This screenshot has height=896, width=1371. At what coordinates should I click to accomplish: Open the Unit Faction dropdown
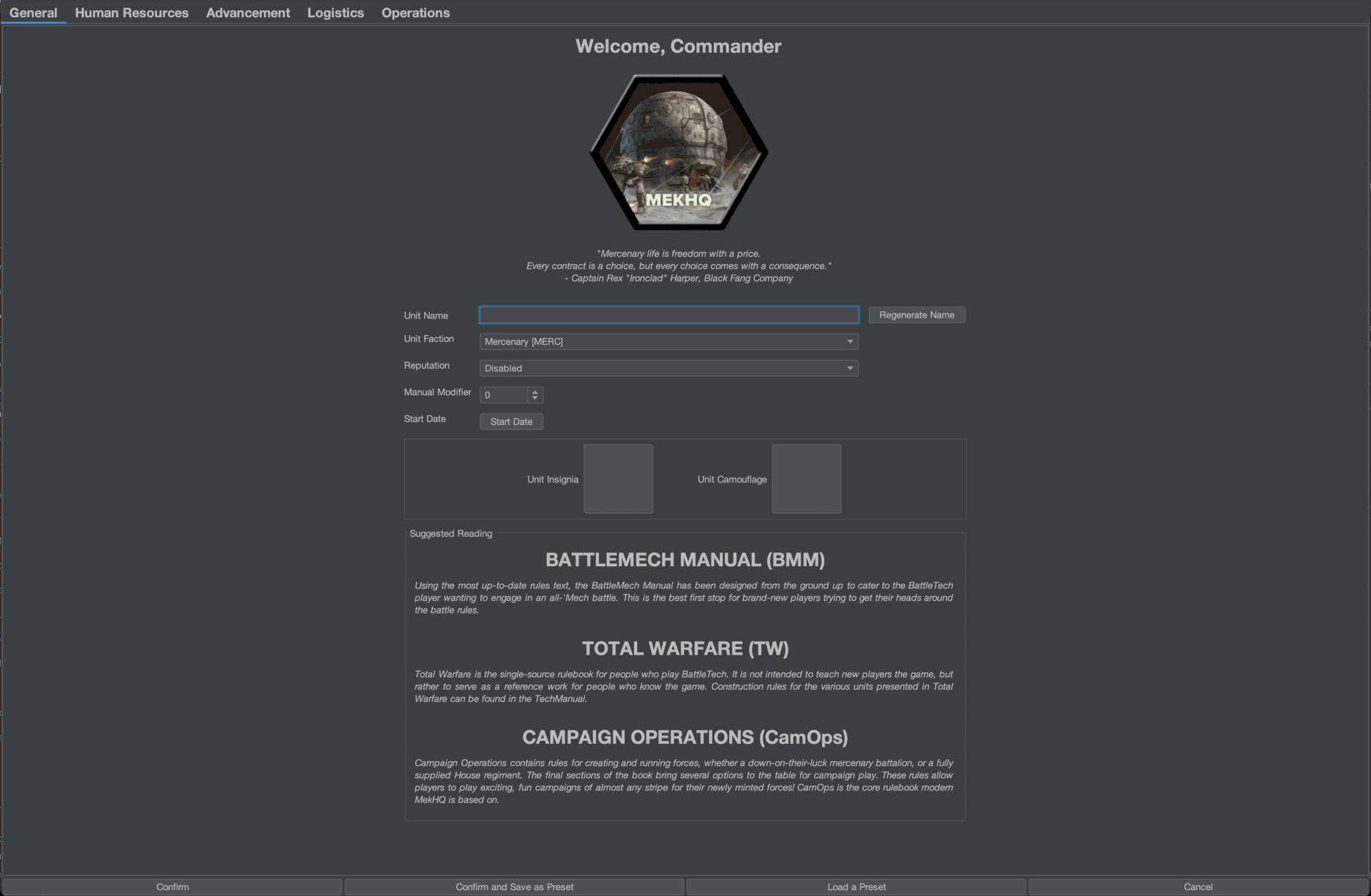pos(669,341)
